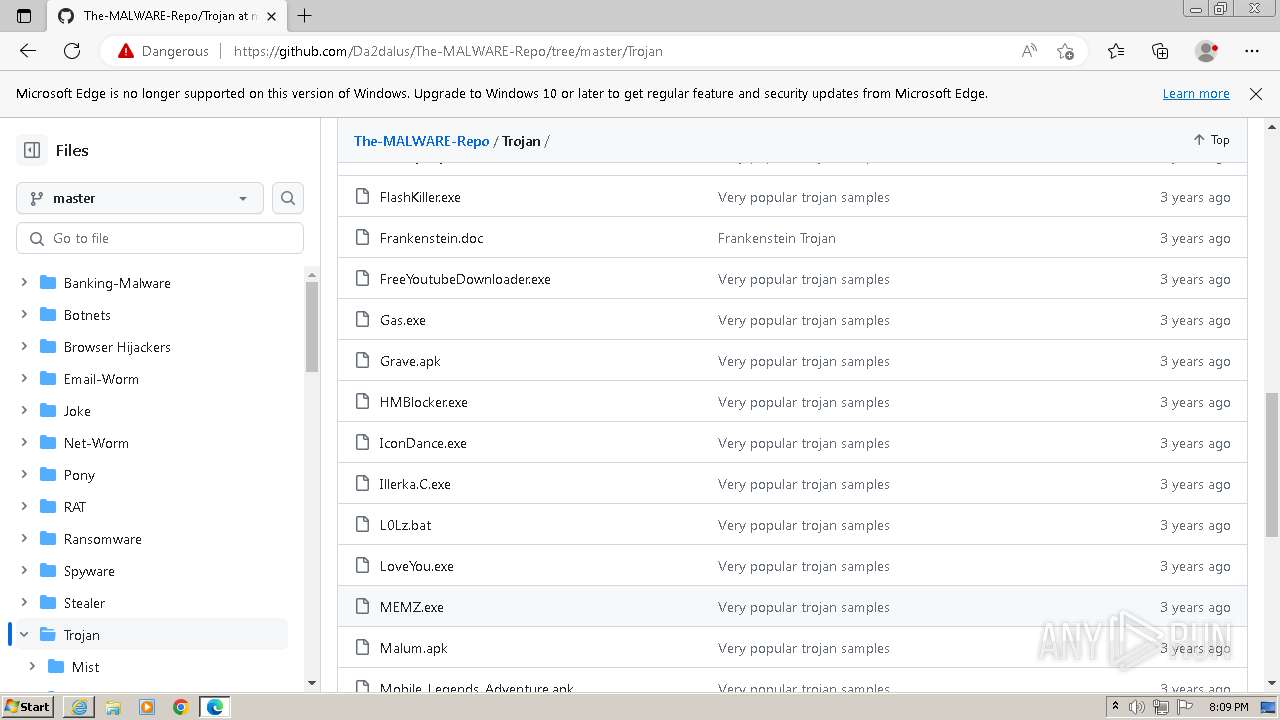This screenshot has height=720, width=1280.
Task: Open Malum.apk file
Action: pos(414,648)
